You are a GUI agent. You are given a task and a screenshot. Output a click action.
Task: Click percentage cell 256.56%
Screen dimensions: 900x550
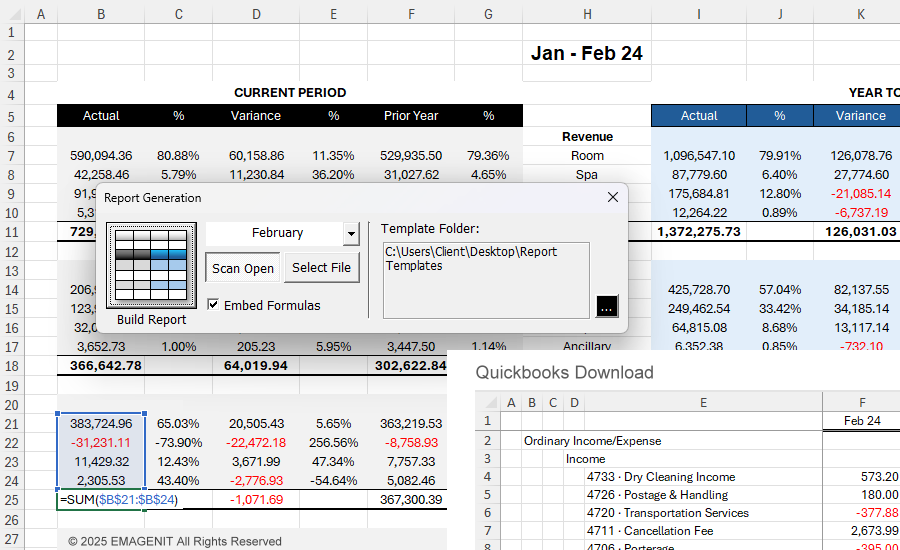(x=333, y=443)
